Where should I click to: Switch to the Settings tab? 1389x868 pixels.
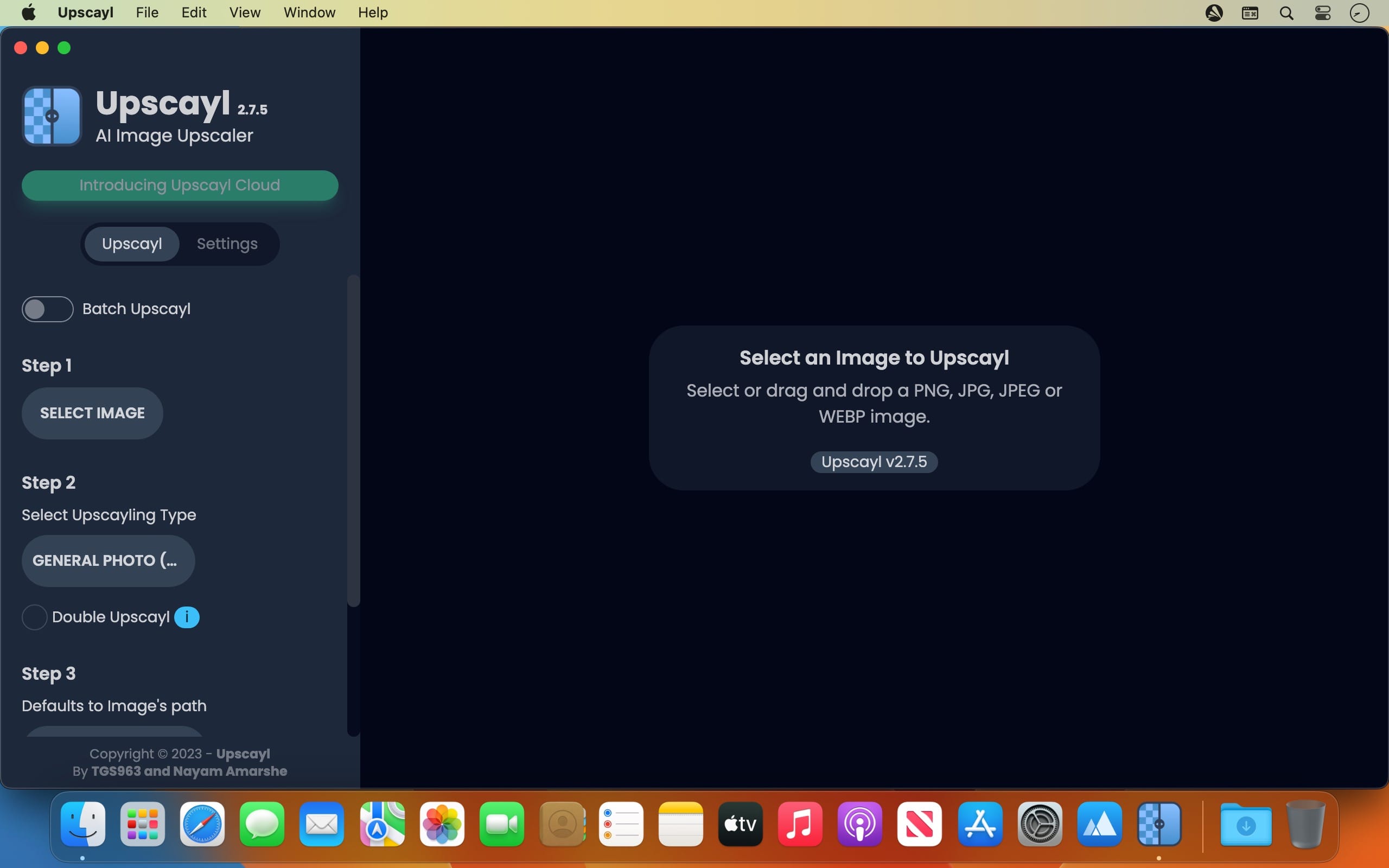coord(227,244)
